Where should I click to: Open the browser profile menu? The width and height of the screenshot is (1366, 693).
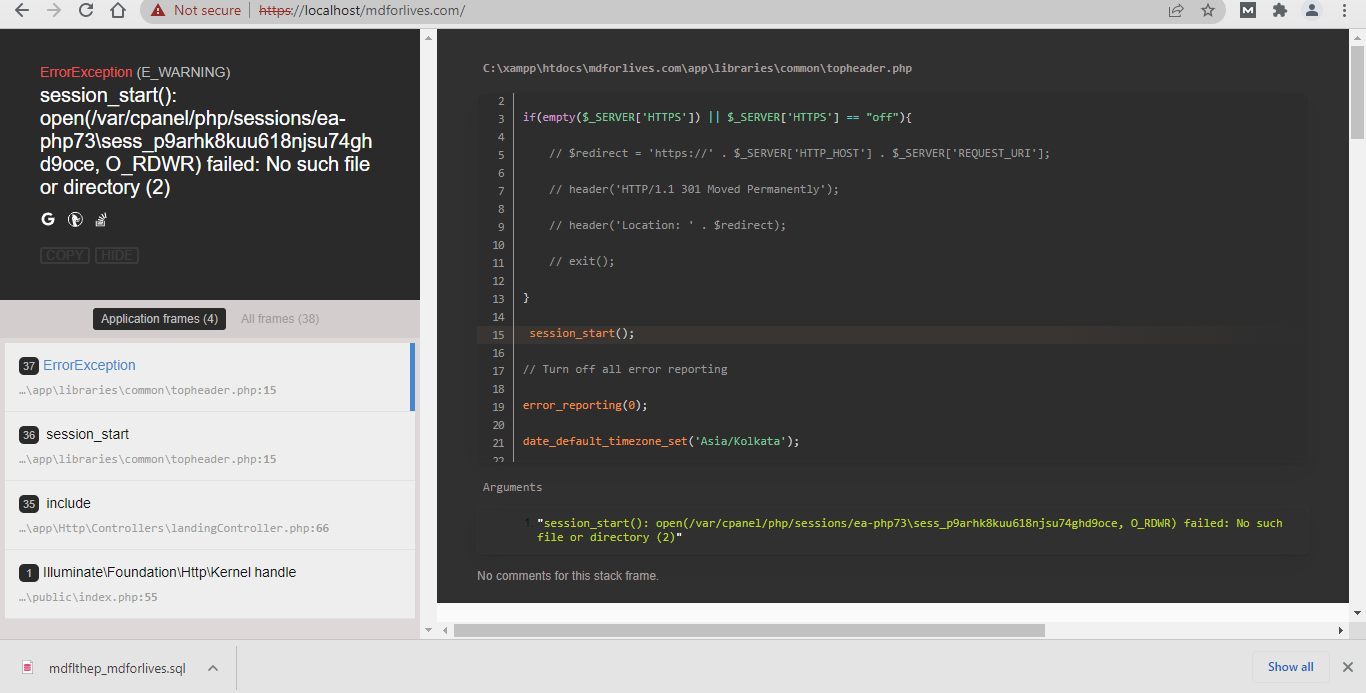click(x=1312, y=10)
